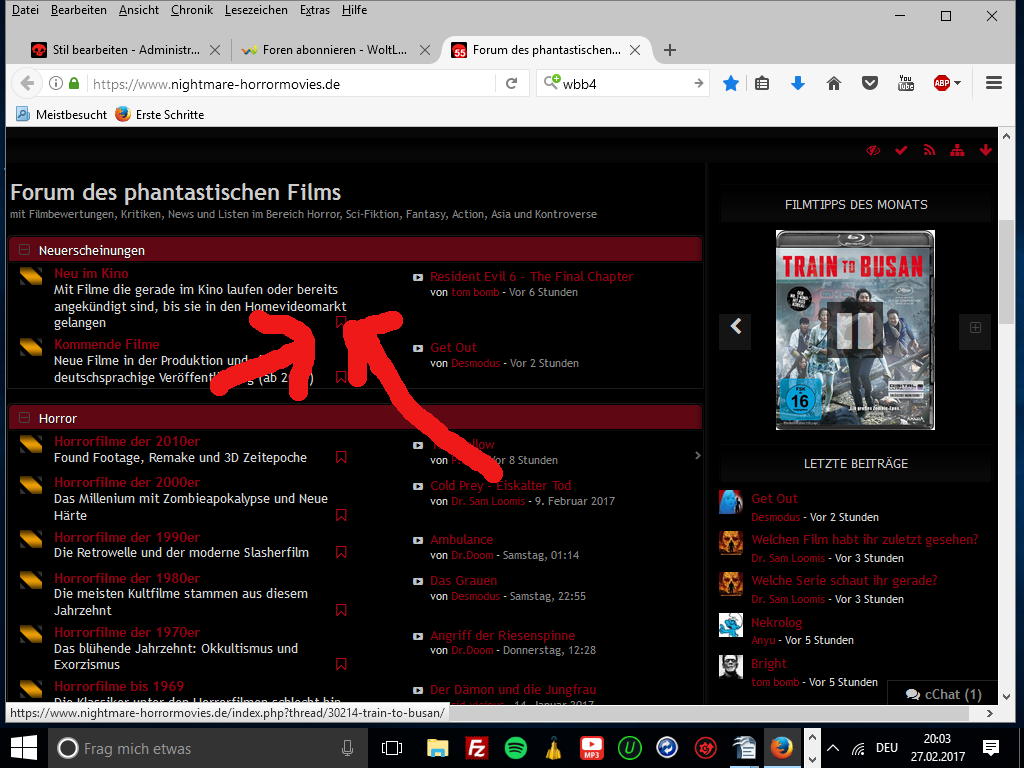
Task: Open the fullscreen plus icon beside slideshow
Action: click(x=975, y=328)
